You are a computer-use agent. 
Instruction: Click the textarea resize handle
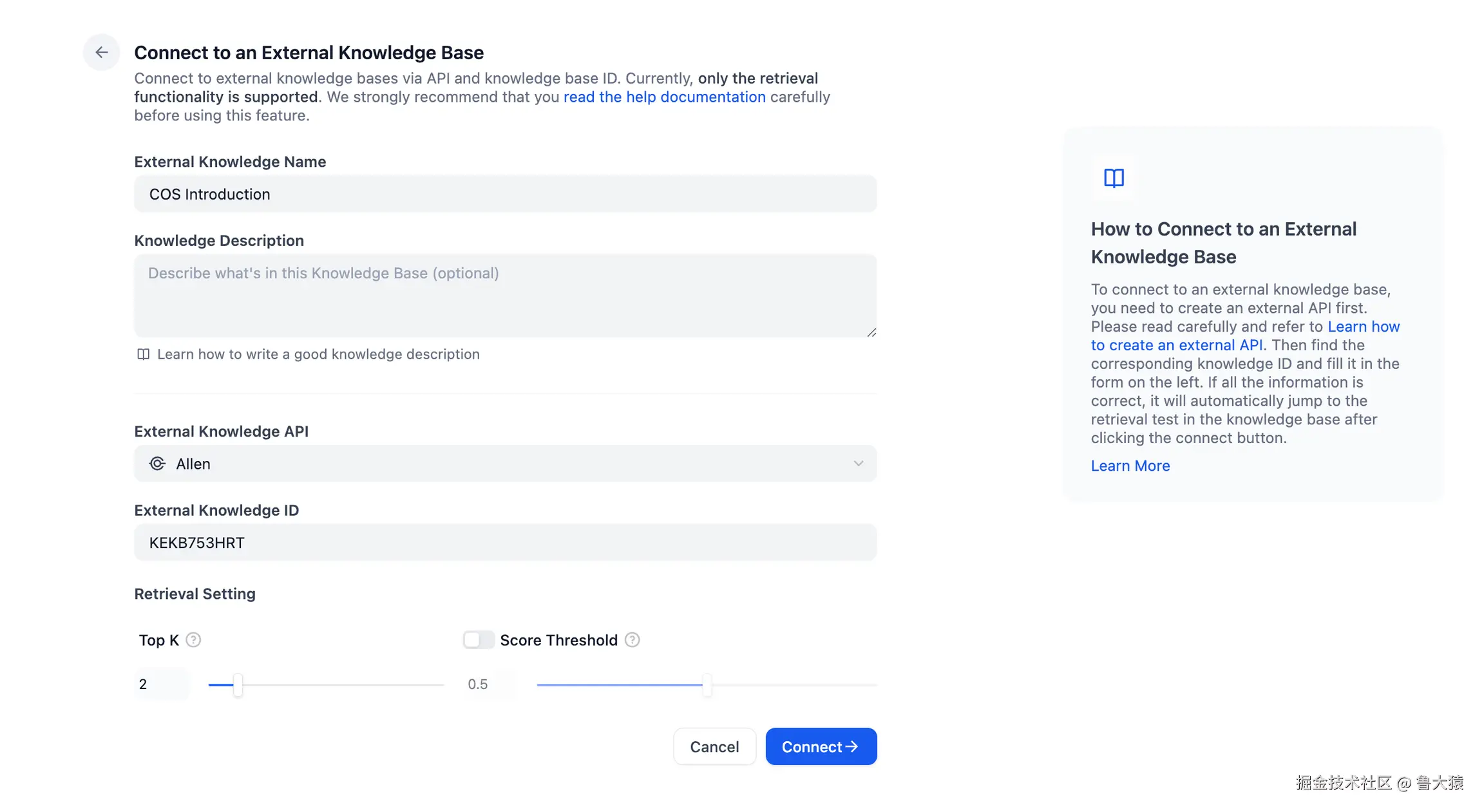click(x=871, y=332)
